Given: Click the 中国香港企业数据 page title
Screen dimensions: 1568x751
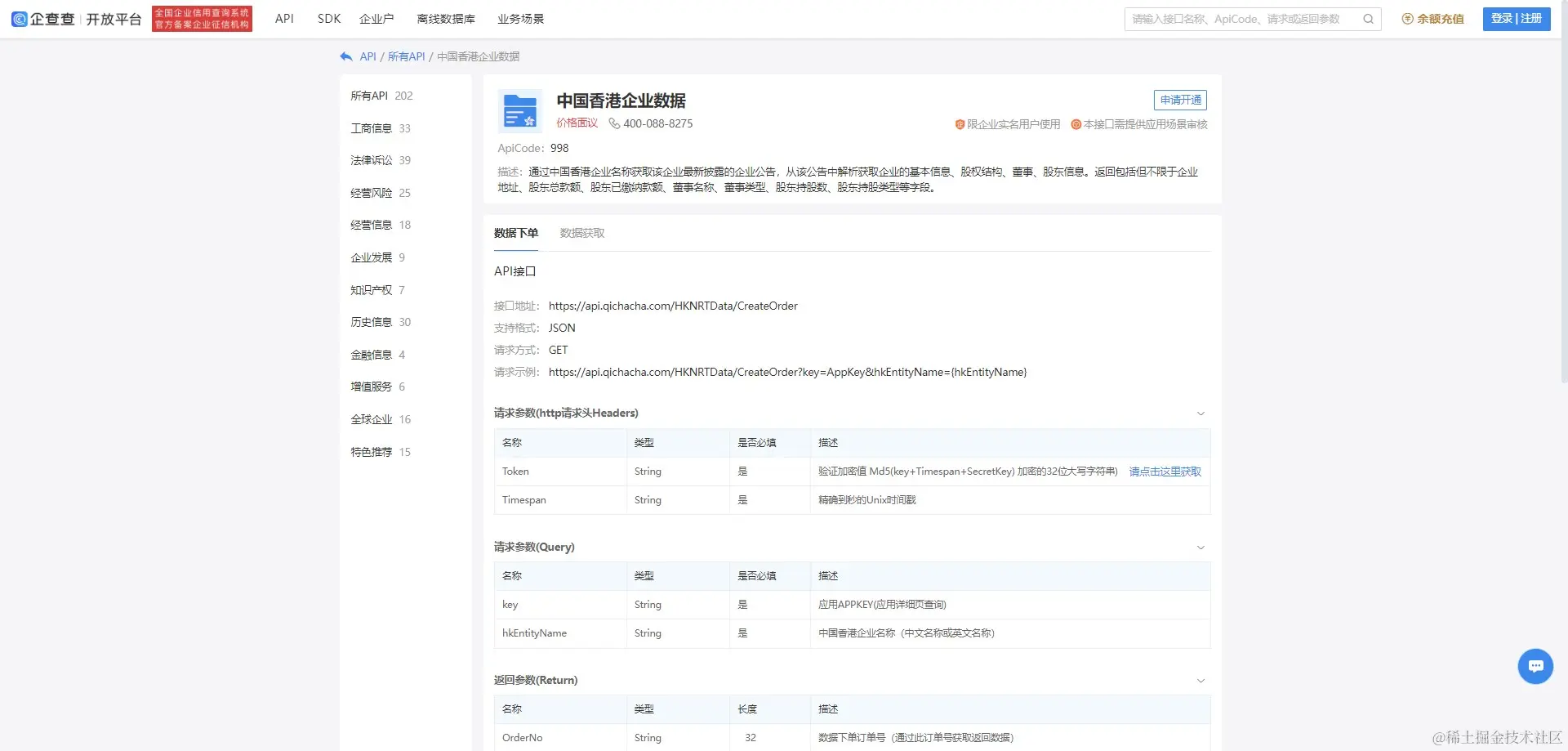Looking at the screenshot, I should (621, 101).
